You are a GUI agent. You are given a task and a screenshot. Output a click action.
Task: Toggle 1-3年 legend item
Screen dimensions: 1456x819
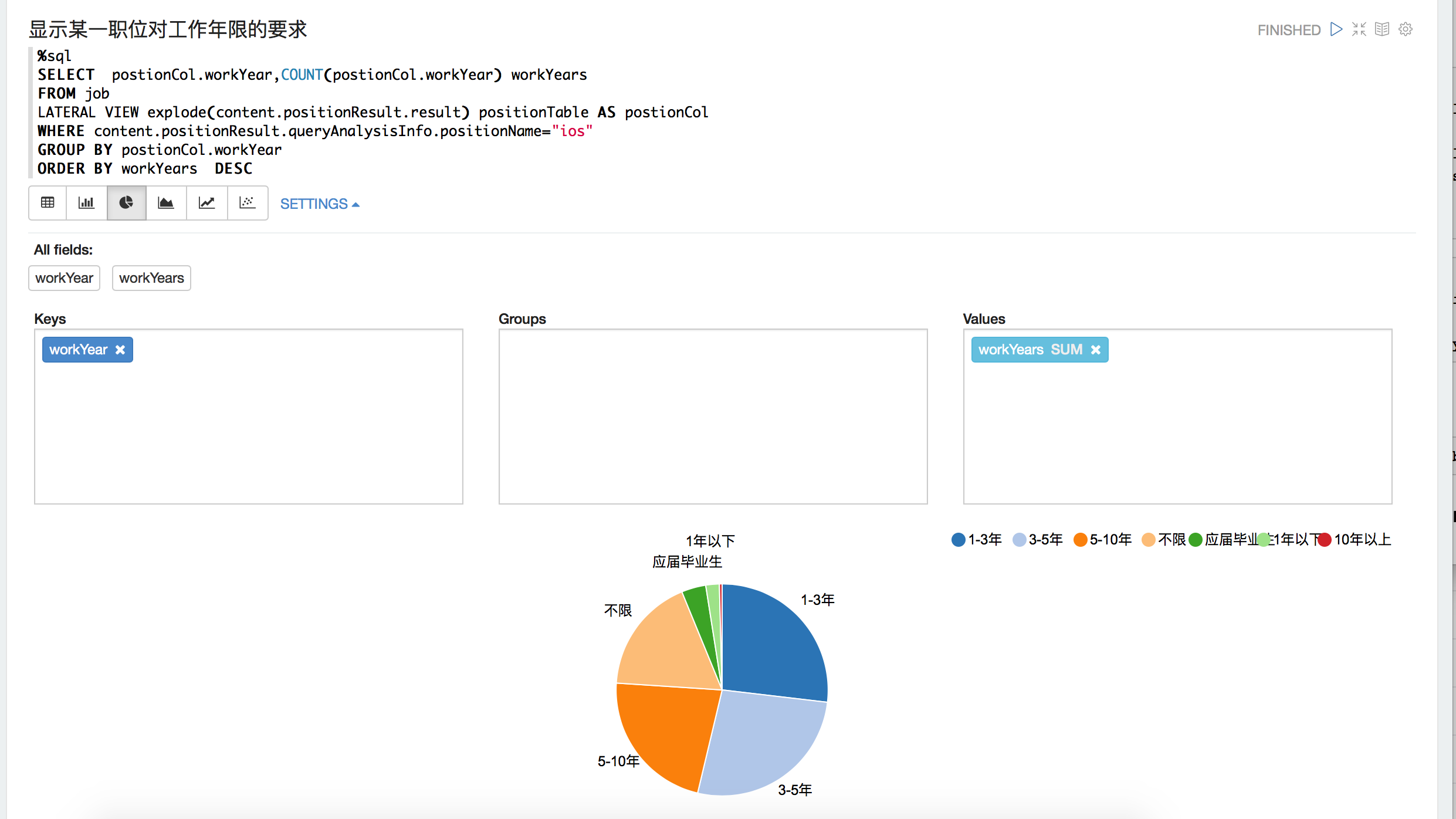tap(977, 539)
